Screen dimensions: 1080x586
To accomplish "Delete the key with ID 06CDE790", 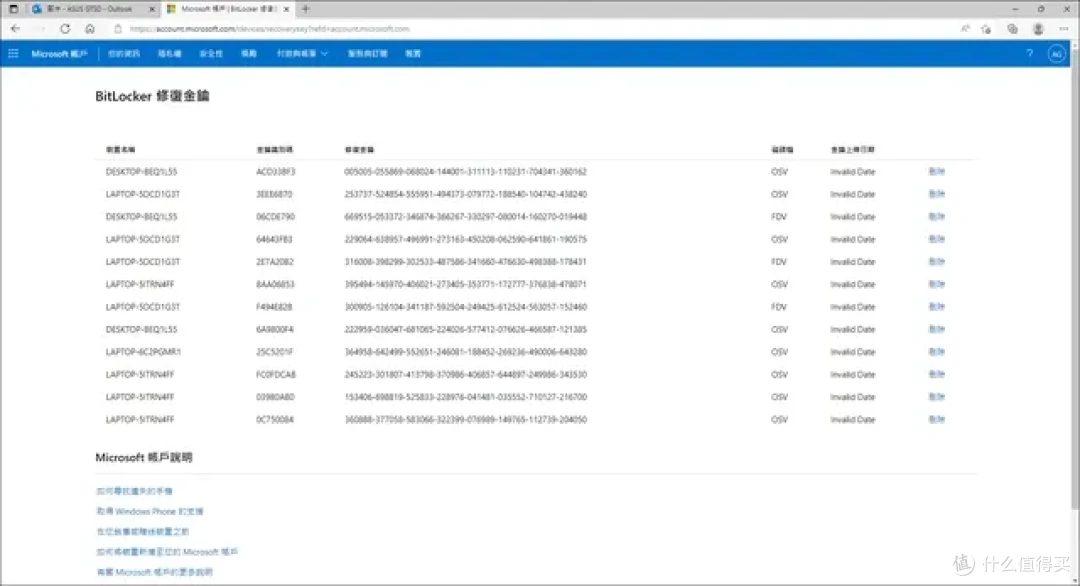I will [x=937, y=217].
